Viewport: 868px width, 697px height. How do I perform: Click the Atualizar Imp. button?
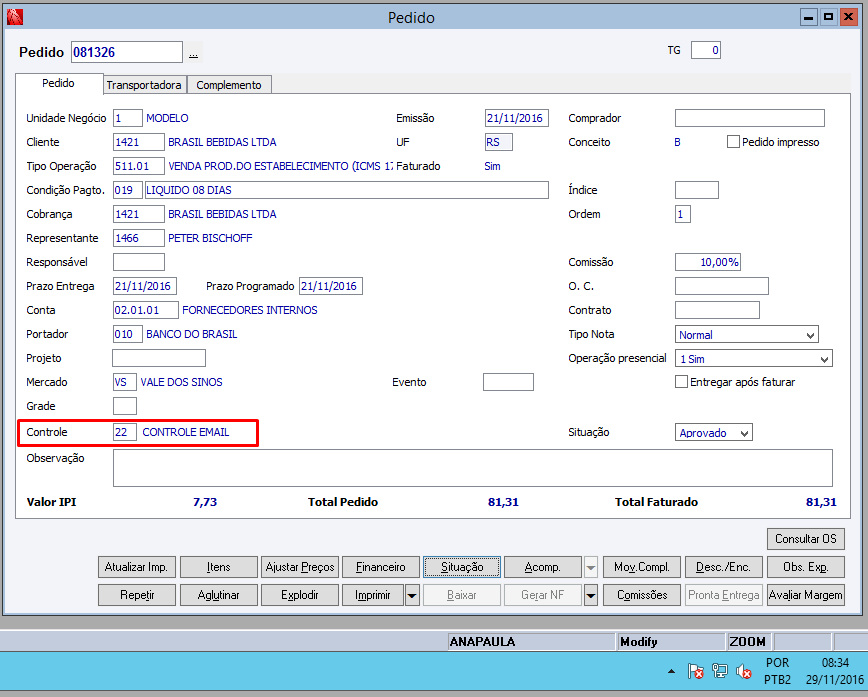136,567
